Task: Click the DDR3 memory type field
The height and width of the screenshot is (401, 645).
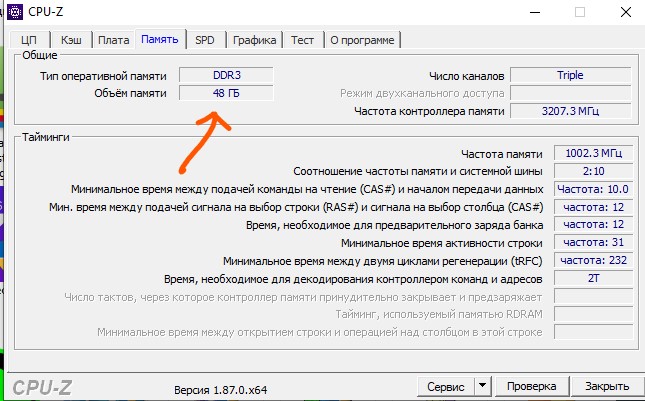Action: pyautogui.click(x=226, y=75)
